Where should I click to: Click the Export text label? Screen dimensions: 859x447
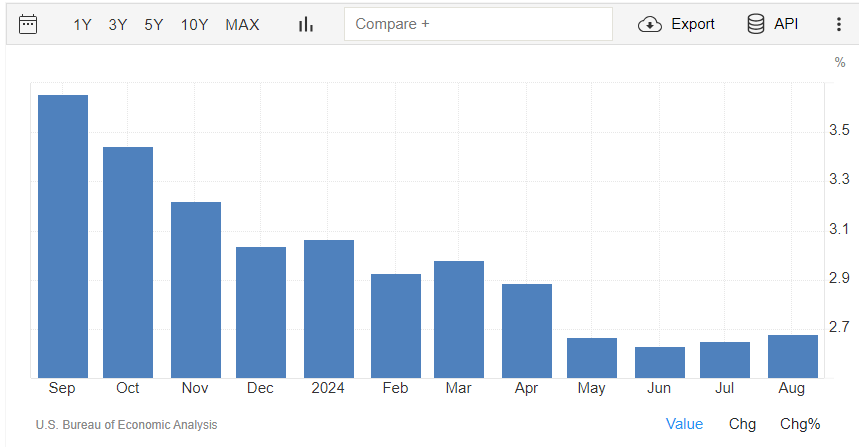click(693, 24)
